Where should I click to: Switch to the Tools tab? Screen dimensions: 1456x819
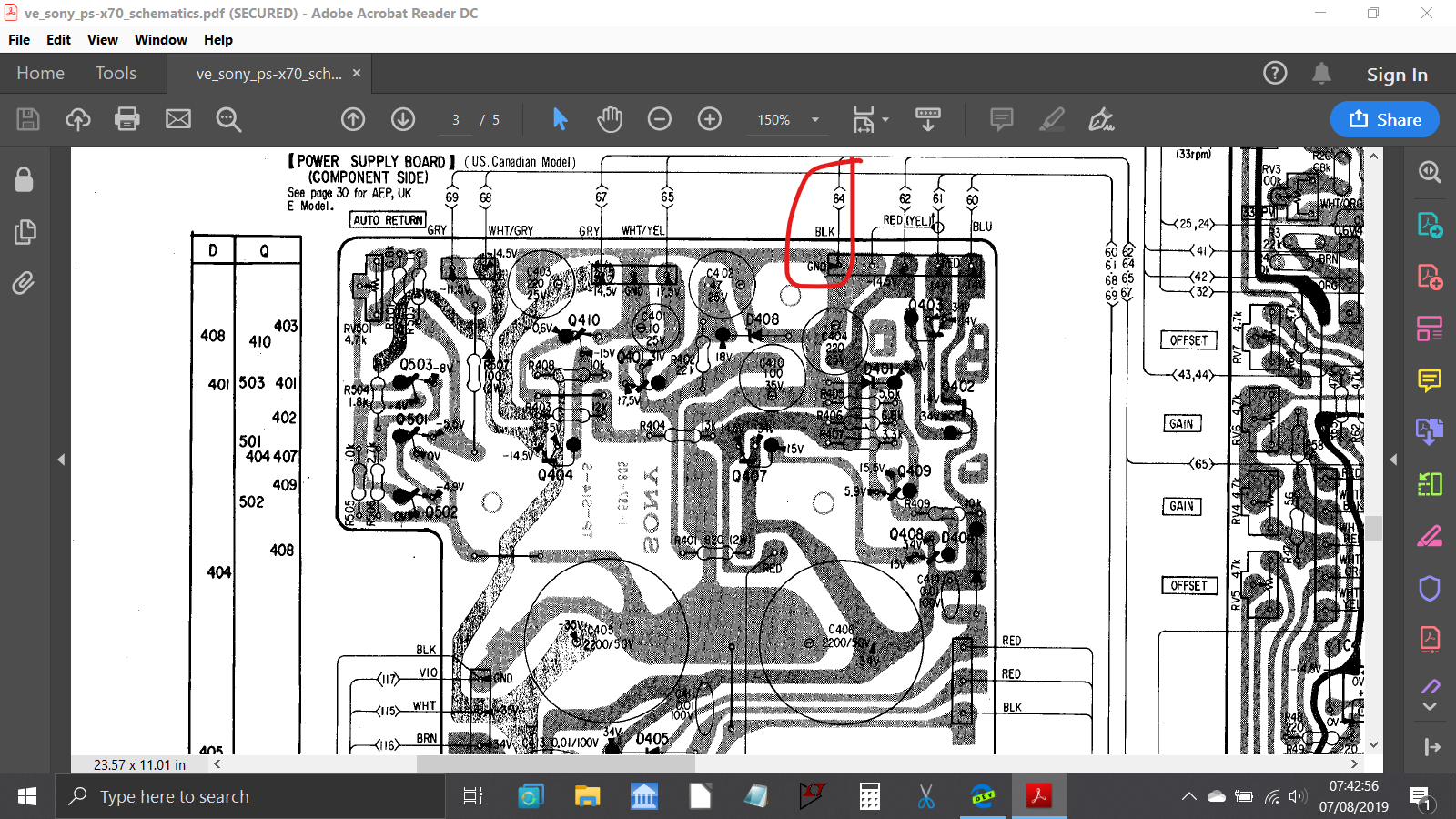(x=116, y=73)
